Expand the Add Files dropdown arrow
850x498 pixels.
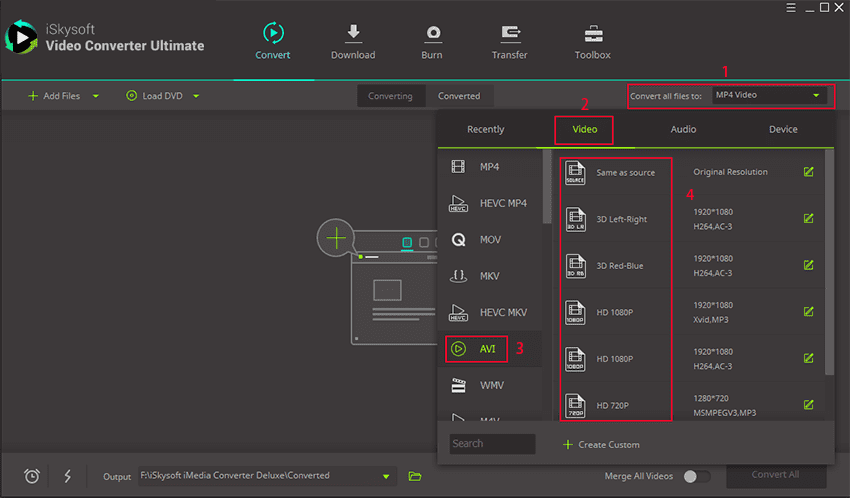(96, 96)
